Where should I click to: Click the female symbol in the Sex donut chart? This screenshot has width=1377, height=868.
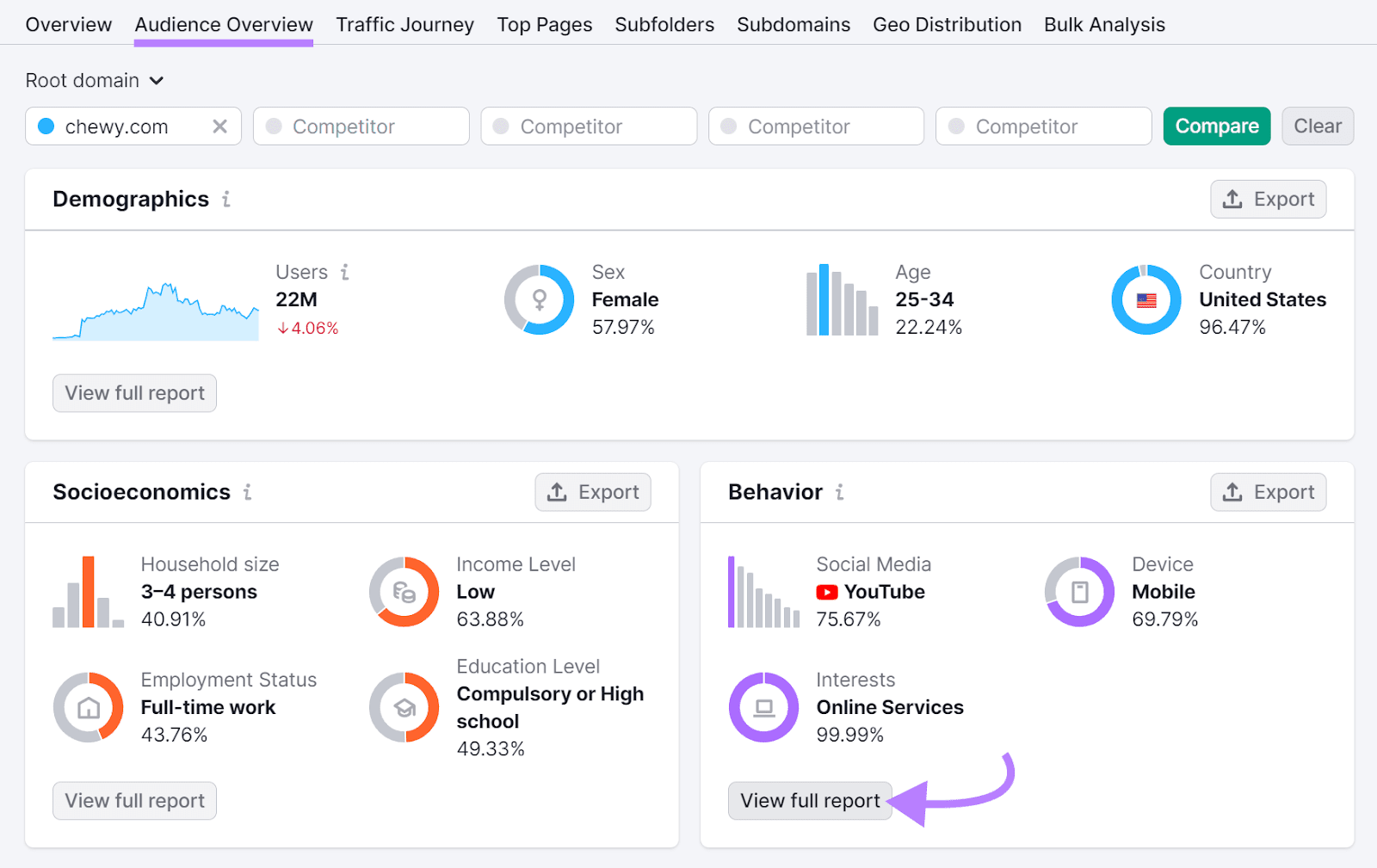point(539,299)
